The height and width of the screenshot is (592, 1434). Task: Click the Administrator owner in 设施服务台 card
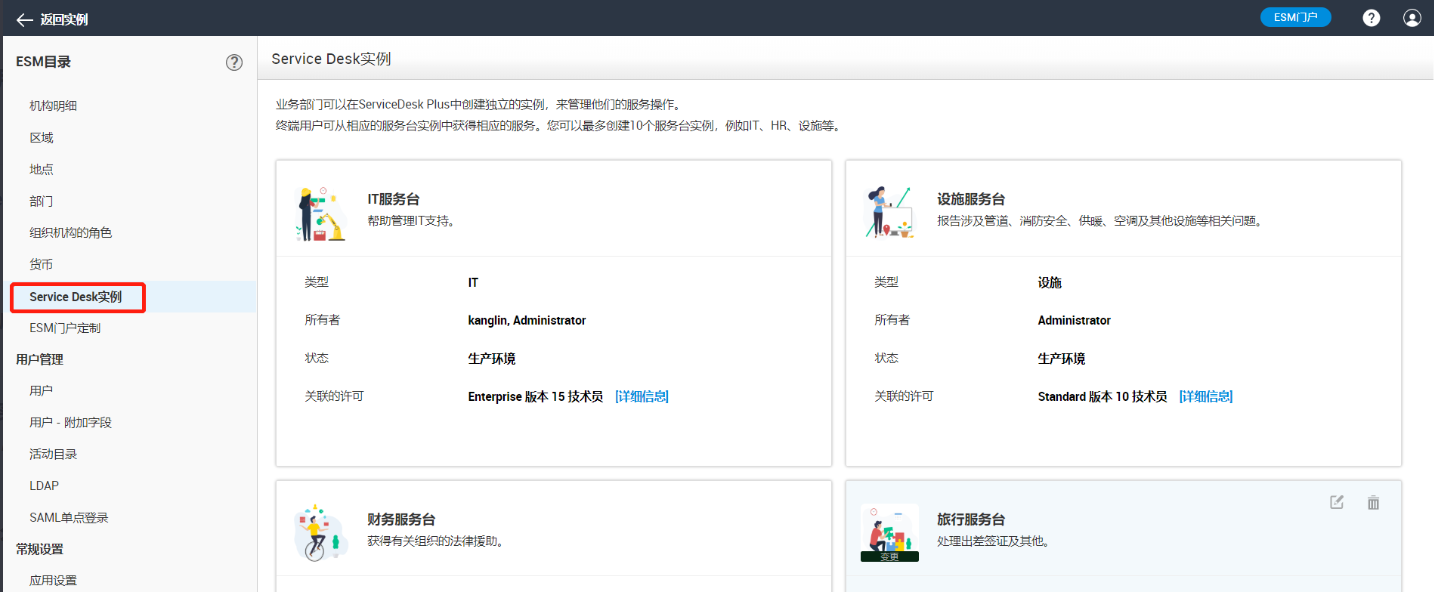pos(1075,321)
